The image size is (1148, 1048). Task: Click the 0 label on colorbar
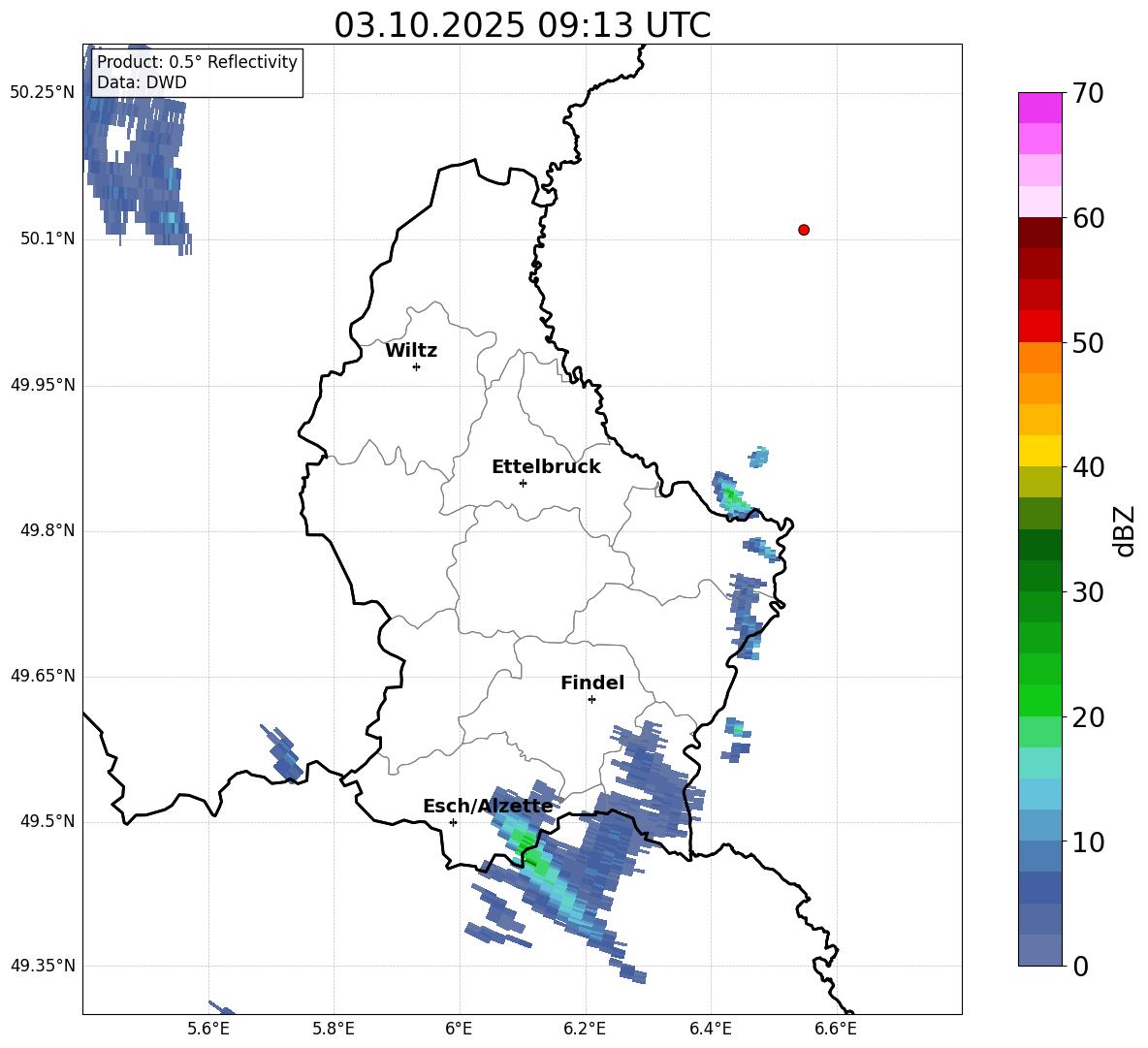[1080, 966]
